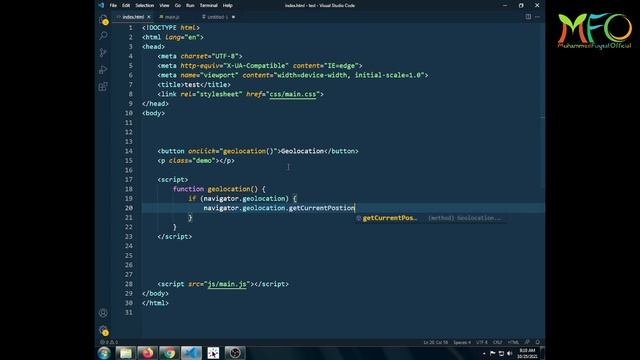Image resolution: width=640 pixels, height=360 pixels.
Task: Close the index.html tab
Action: click(149, 17)
